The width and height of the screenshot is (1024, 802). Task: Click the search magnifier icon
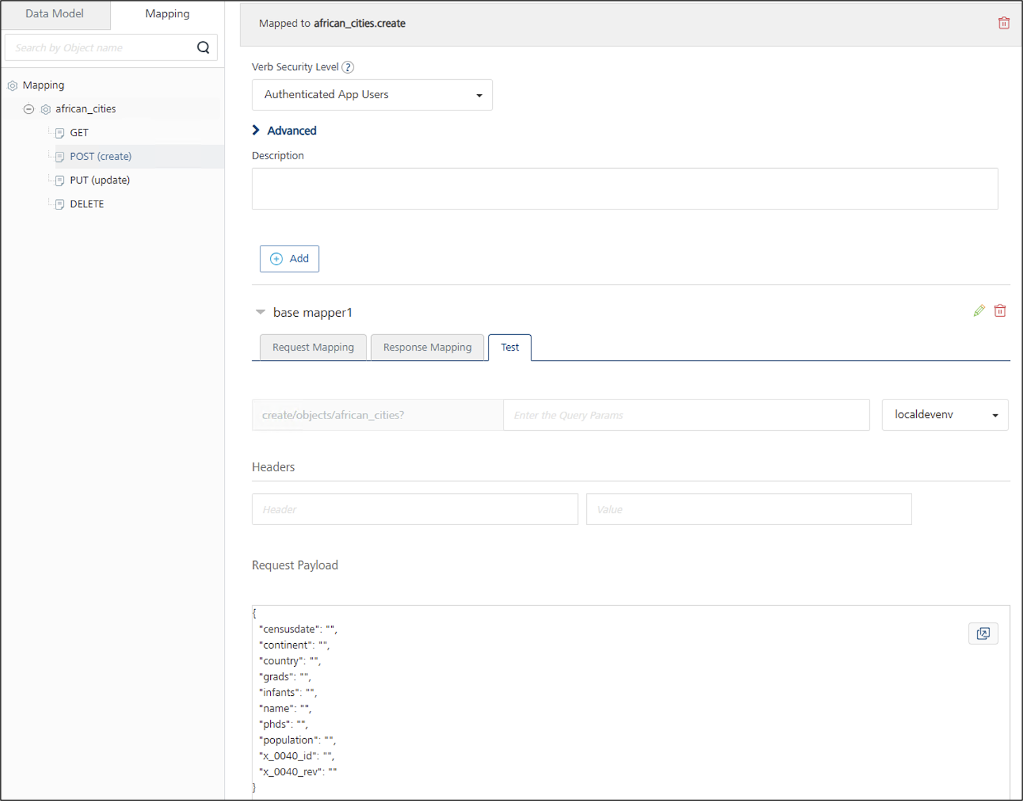(x=203, y=47)
